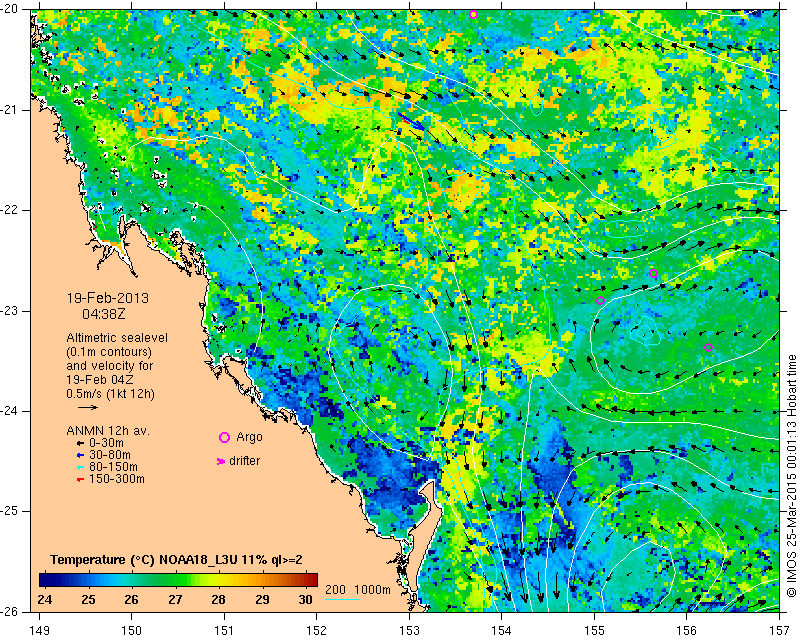Click the Argo float marker near 156.2 longitude
The image size is (800, 640).
tap(708, 348)
